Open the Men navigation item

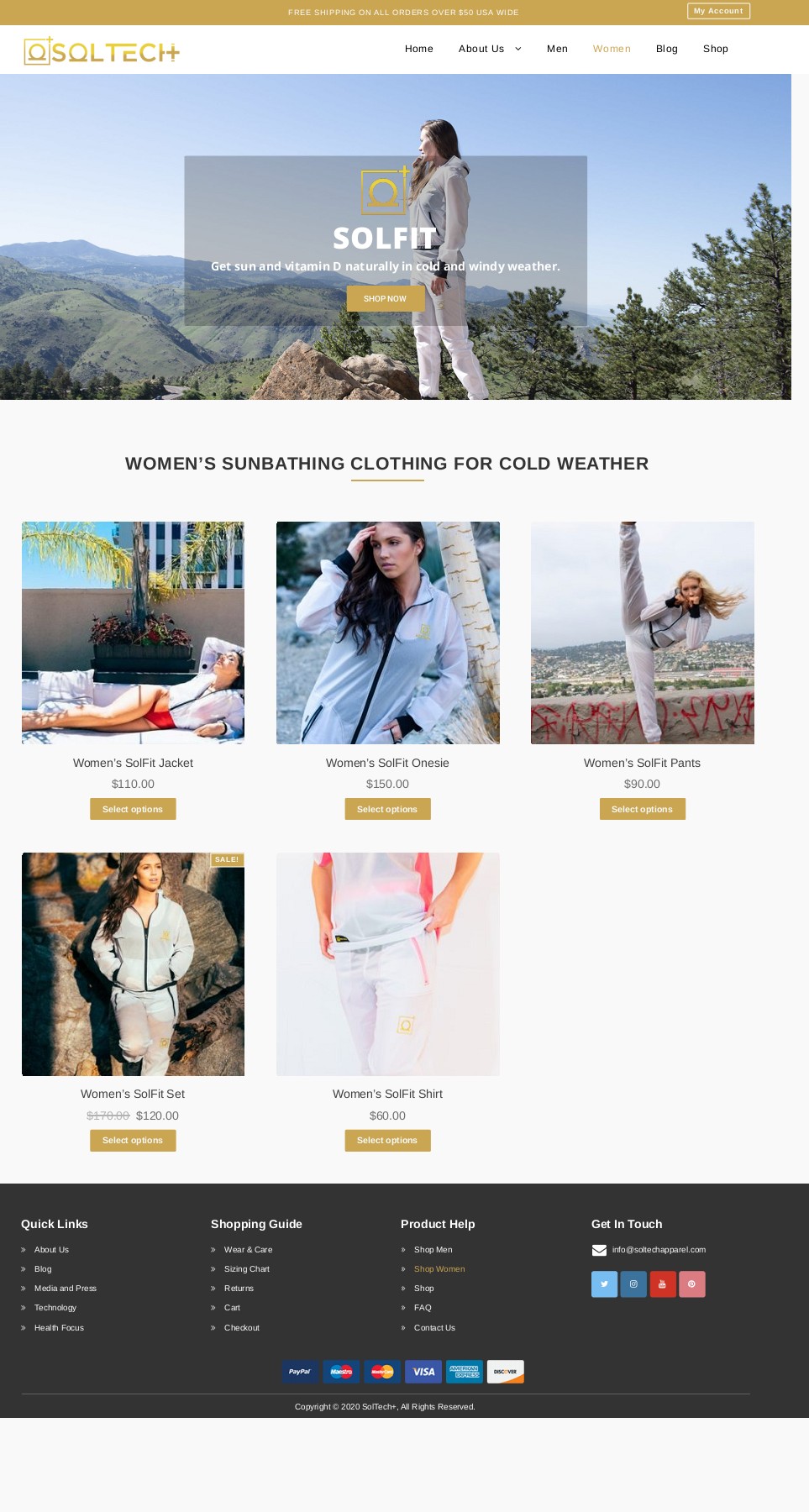click(557, 49)
